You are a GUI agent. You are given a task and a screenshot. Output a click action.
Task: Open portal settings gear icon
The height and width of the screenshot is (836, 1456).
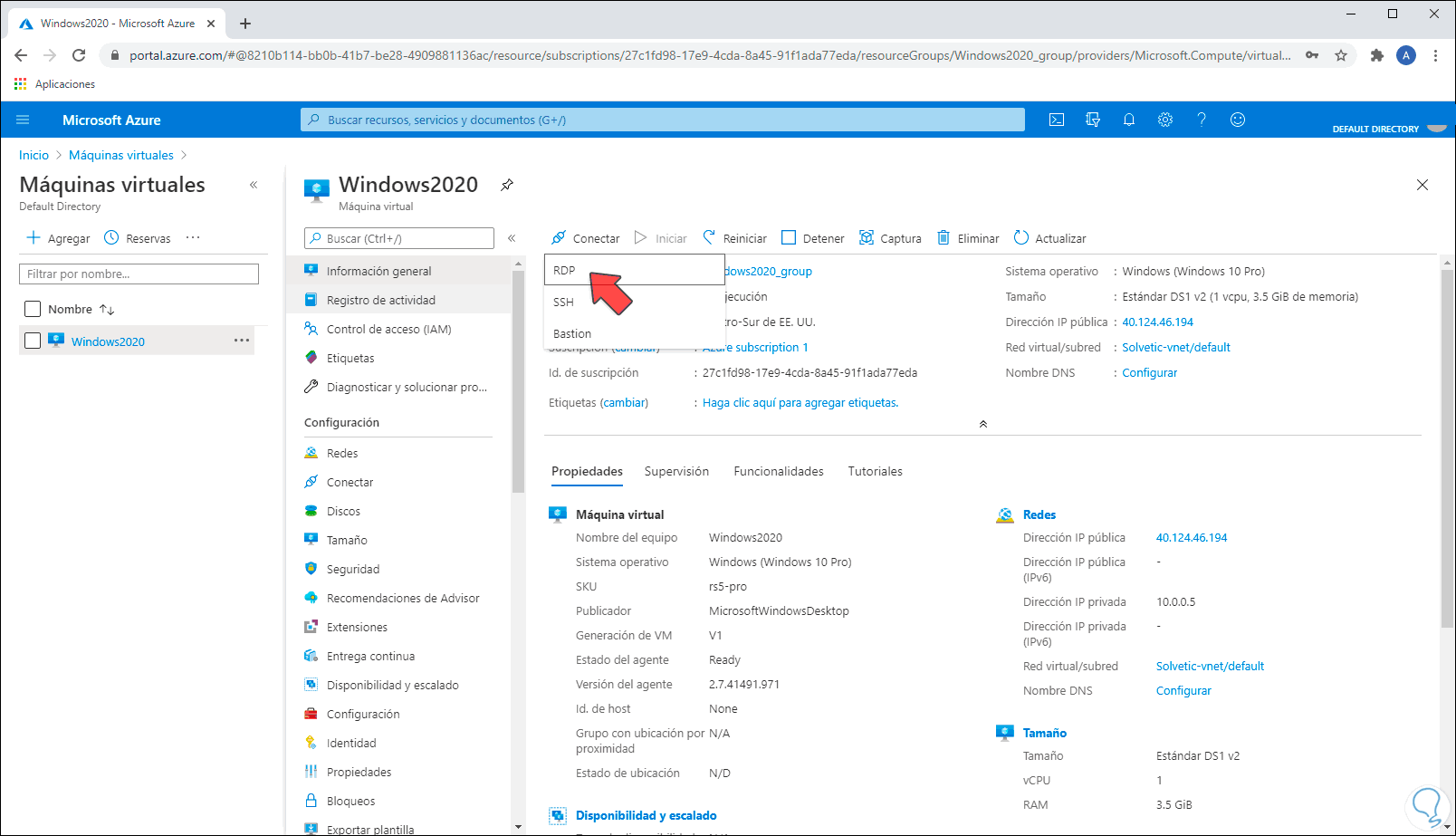click(x=1165, y=120)
